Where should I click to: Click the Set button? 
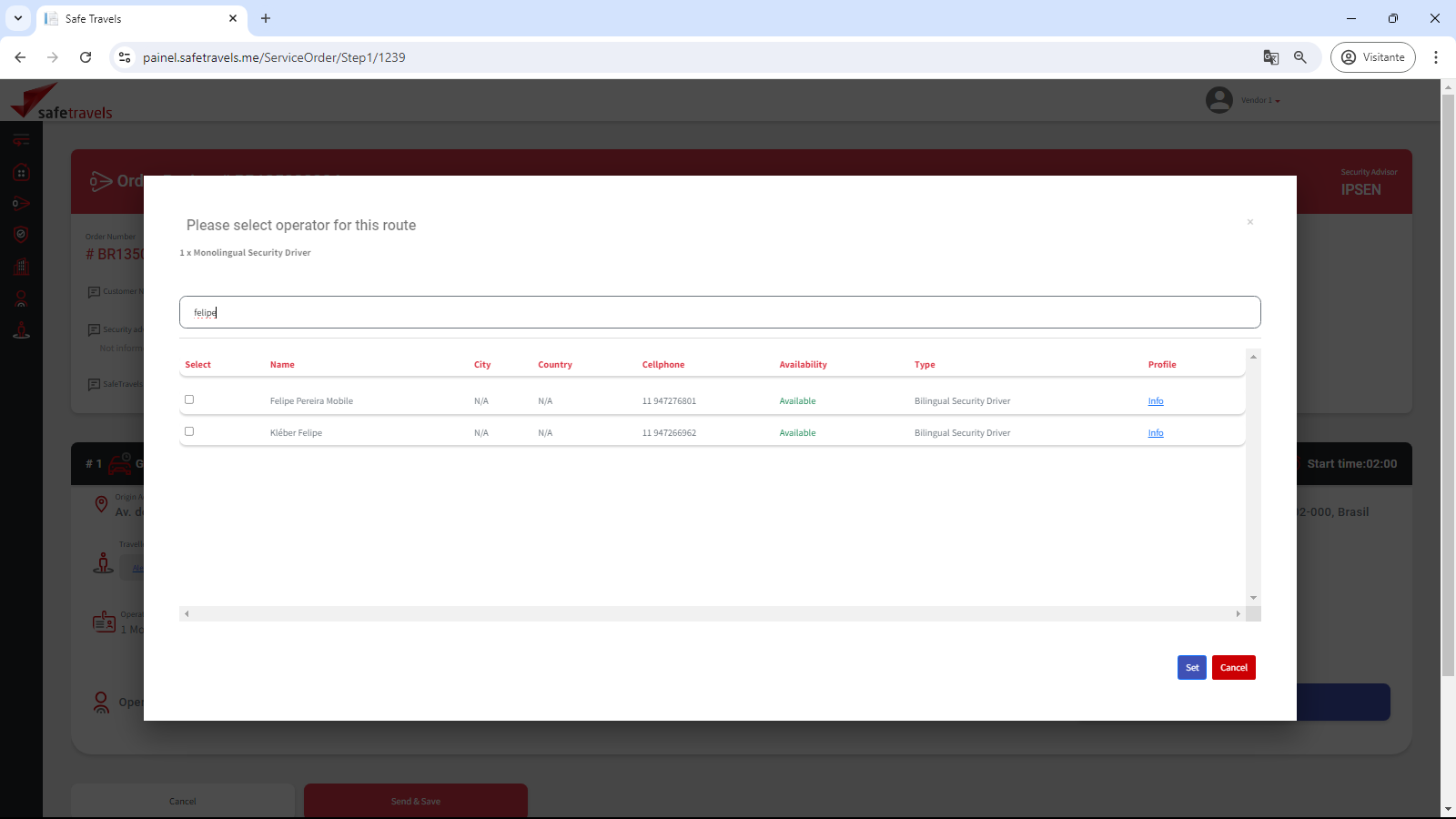click(x=1191, y=668)
